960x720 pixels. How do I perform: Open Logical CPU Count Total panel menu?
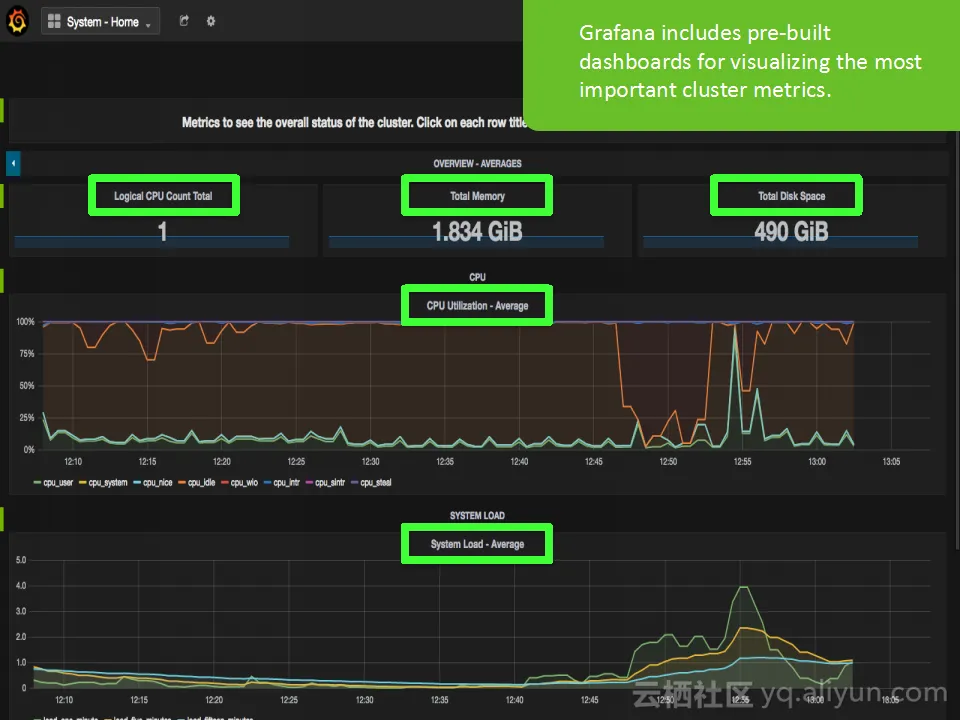point(163,196)
